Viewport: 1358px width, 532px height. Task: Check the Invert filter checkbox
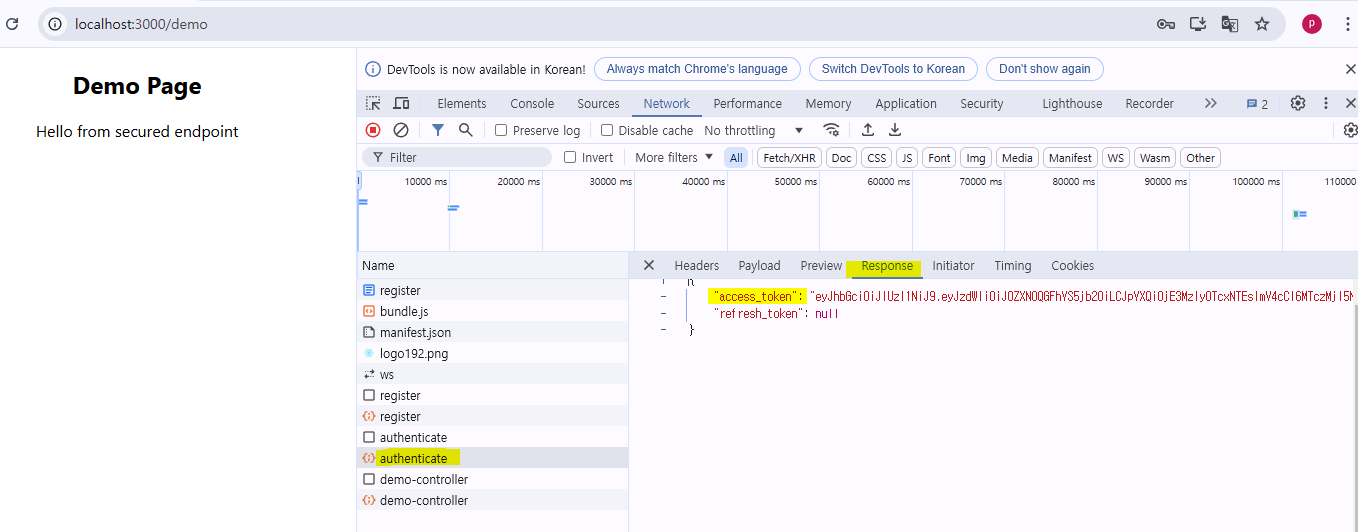click(x=570, y=157)
